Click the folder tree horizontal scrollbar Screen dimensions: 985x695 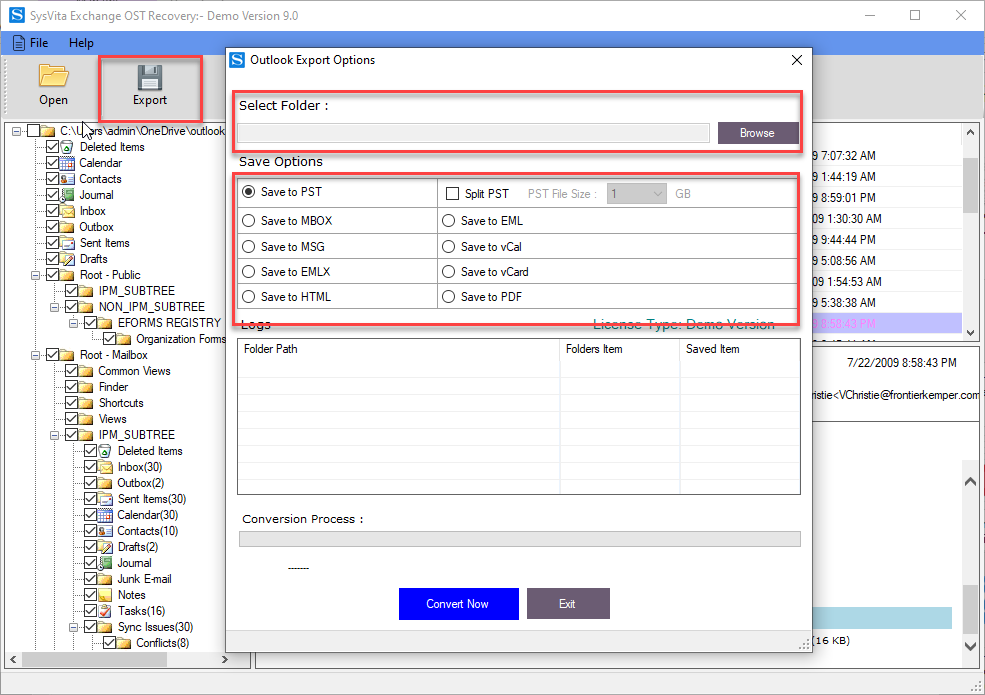[x=118, y=659]
